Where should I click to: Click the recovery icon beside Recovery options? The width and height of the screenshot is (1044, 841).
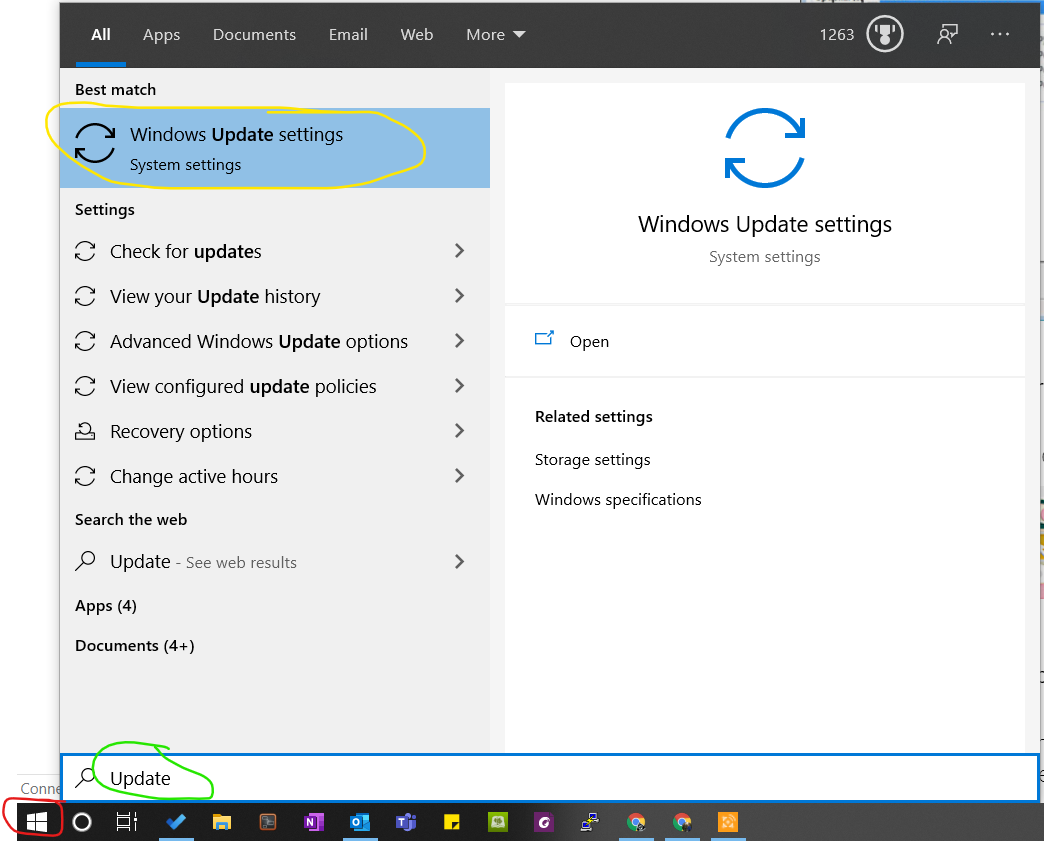coord(85,431)
